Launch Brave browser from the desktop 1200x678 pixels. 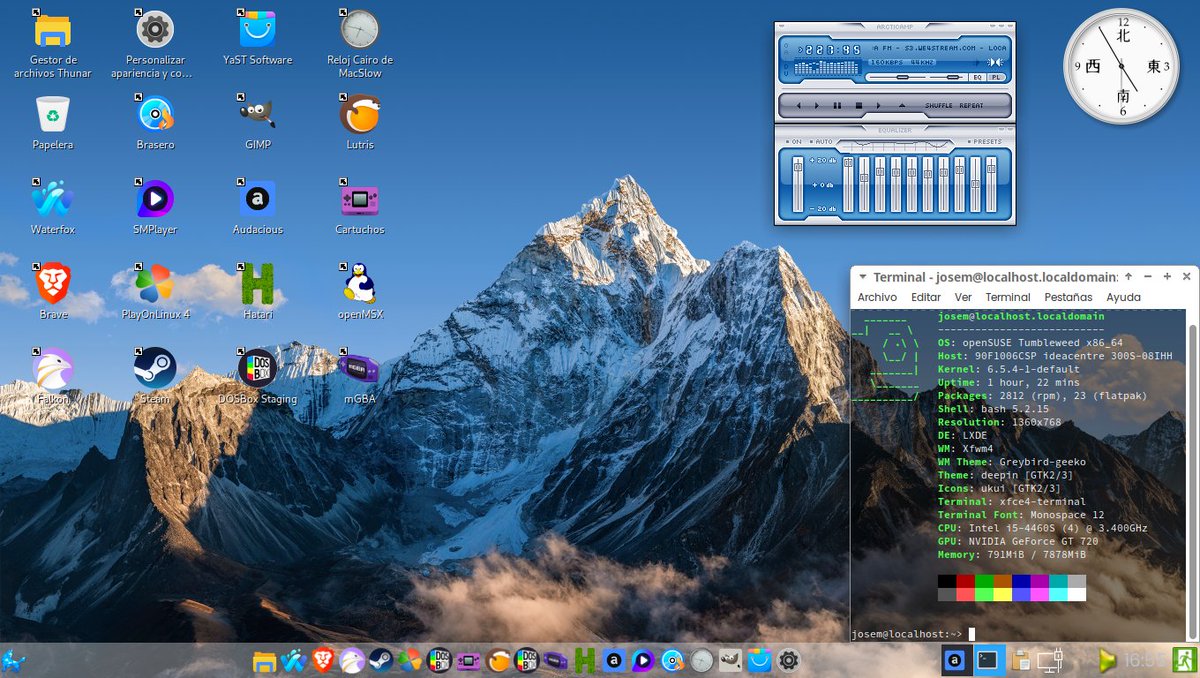coord(53,292)
